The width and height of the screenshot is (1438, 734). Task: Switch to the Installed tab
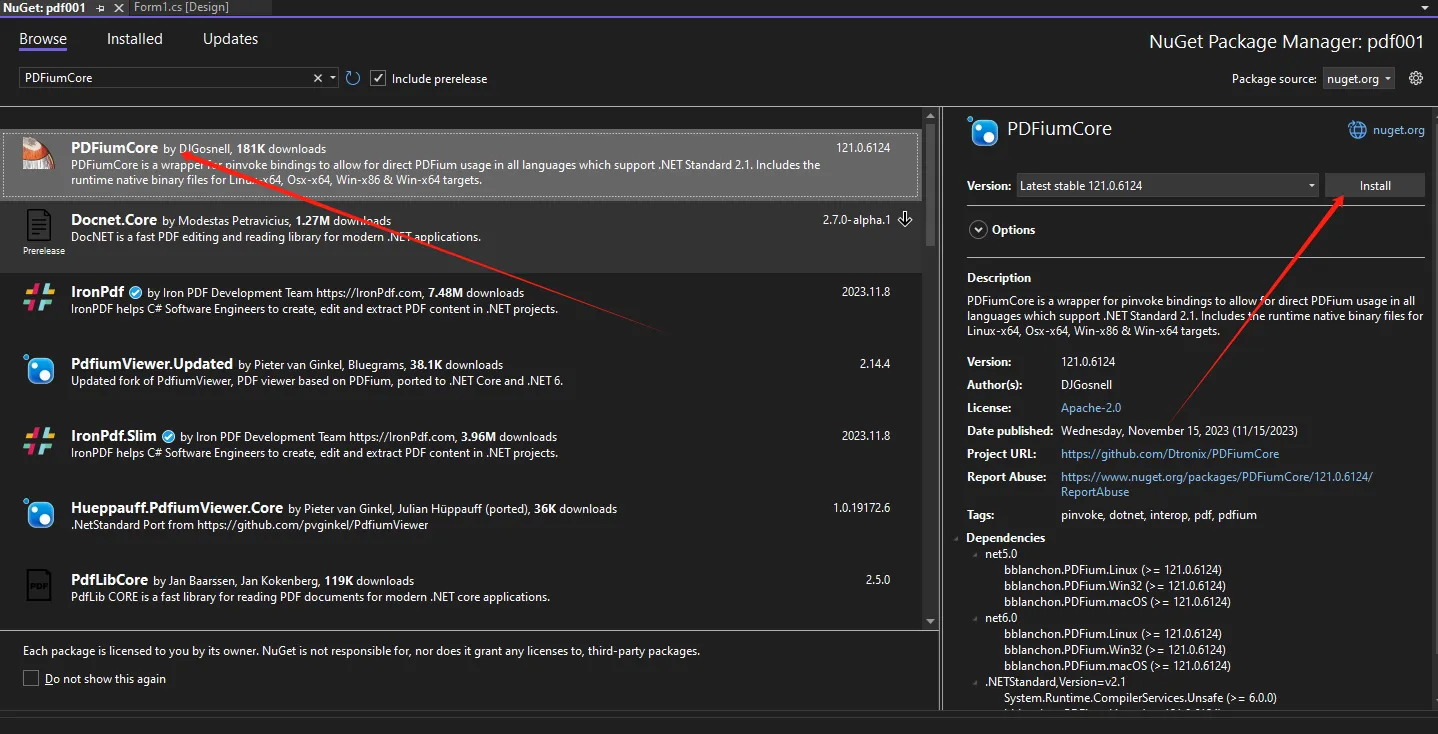pos(135,39)
